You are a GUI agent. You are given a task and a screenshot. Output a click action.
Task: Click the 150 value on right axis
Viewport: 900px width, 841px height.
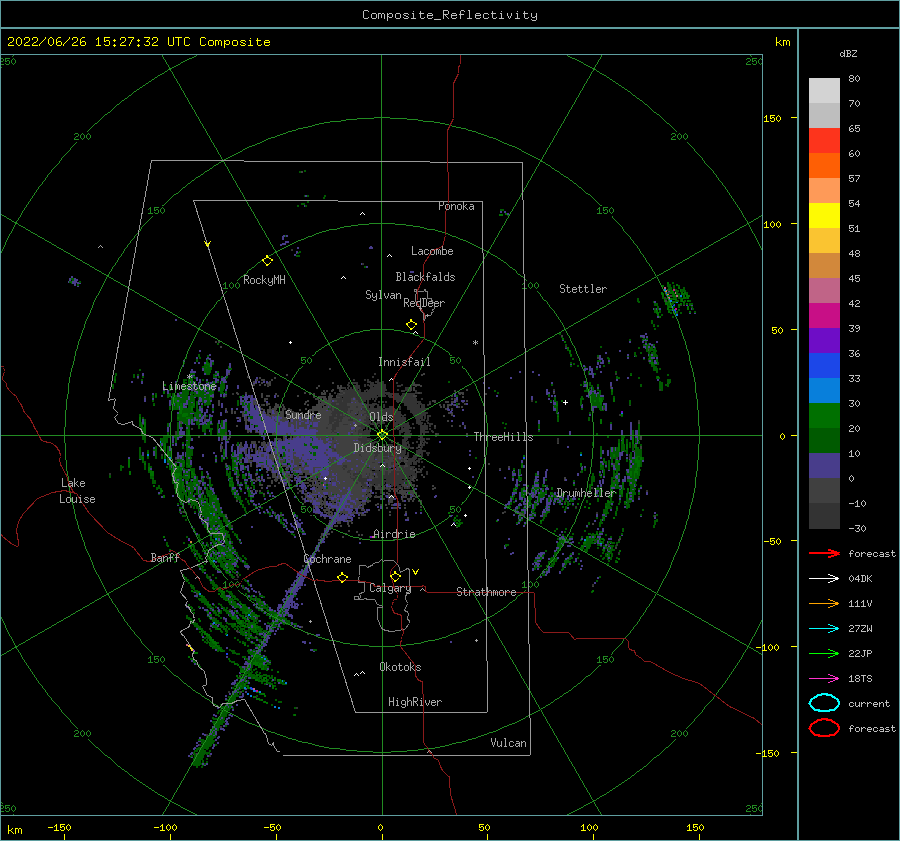pyautogui.click(x=772, y=118)
